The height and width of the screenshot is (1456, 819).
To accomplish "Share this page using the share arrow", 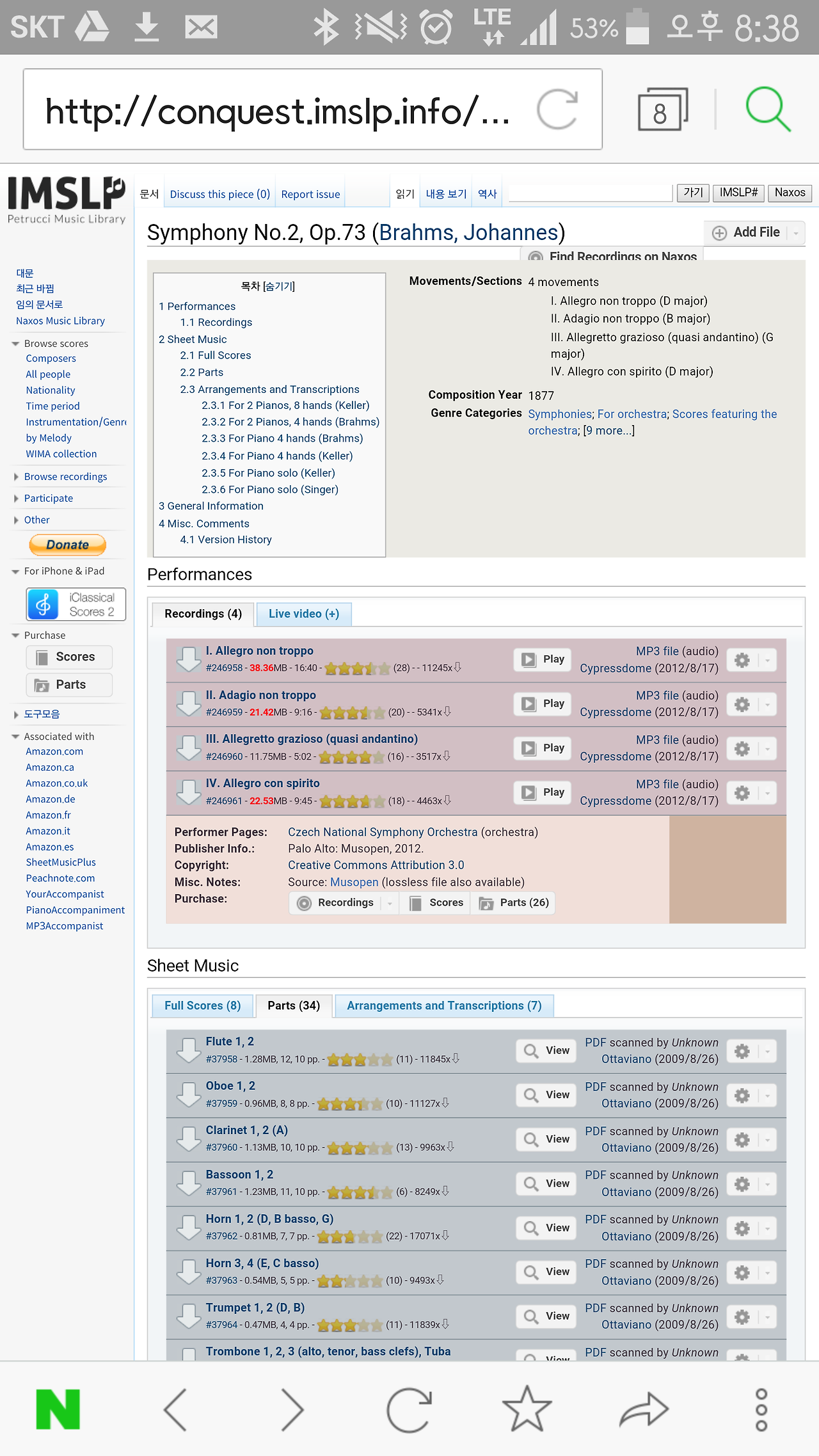I will (644, 1409).
